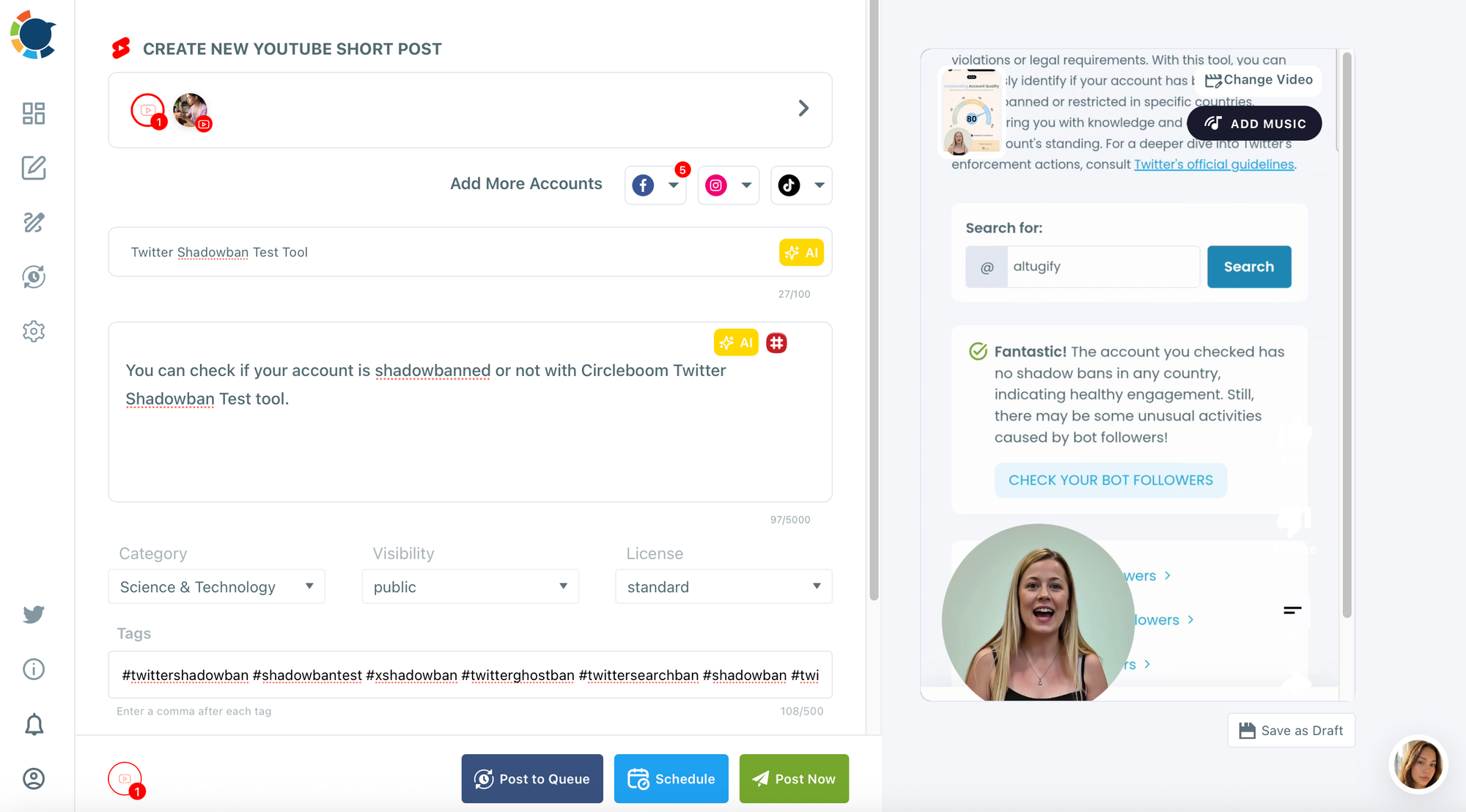The image size is (1466, 812).
Task: Open the info circle sidebar icon
Action: coord(34,669)
